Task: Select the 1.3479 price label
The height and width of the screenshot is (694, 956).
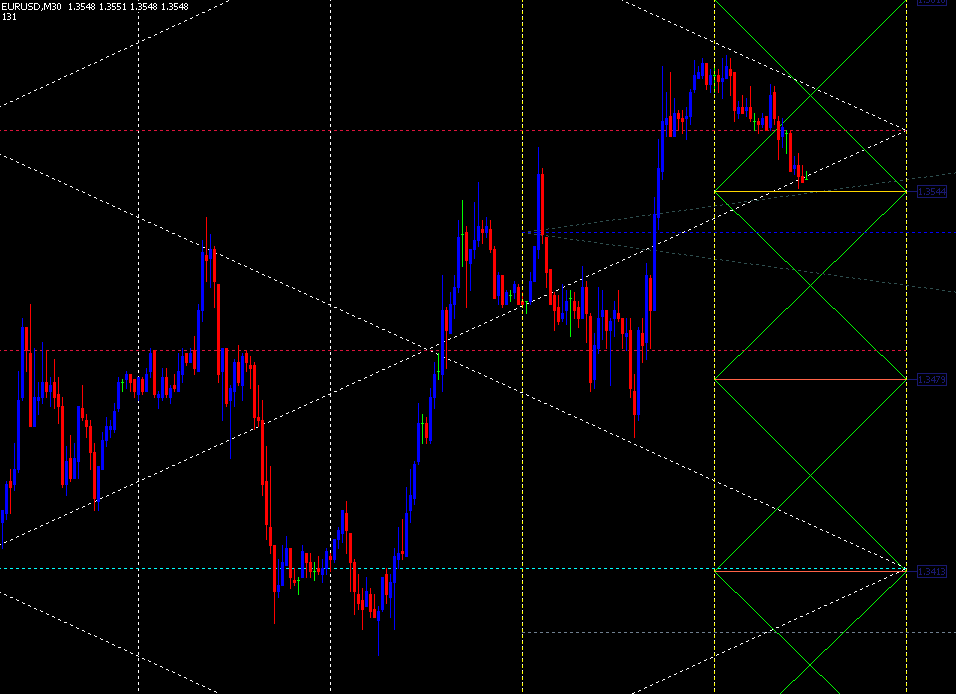Action: (932, 379)
